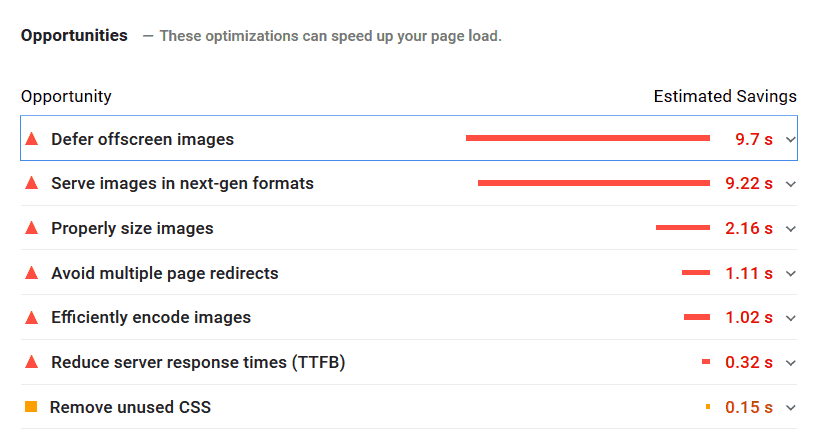Click the 9.22 s estimated savings value
Viewport: 827px width, 446px height.
[x=748, y=183]
